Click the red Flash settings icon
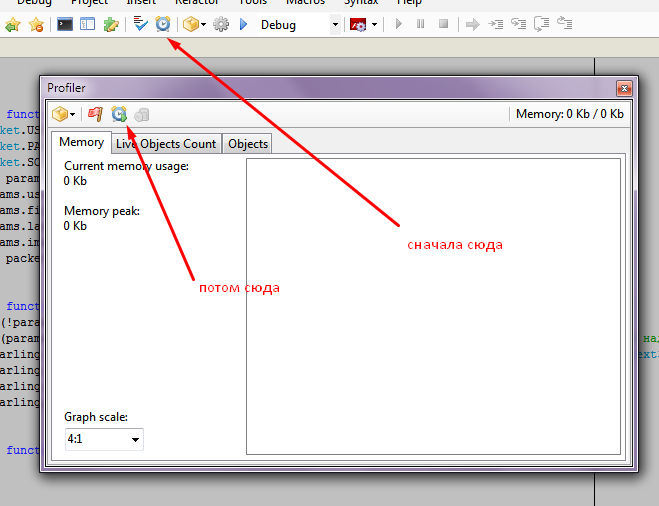The height and width of the screenshot is (506, 659). (x=358, y=25)
